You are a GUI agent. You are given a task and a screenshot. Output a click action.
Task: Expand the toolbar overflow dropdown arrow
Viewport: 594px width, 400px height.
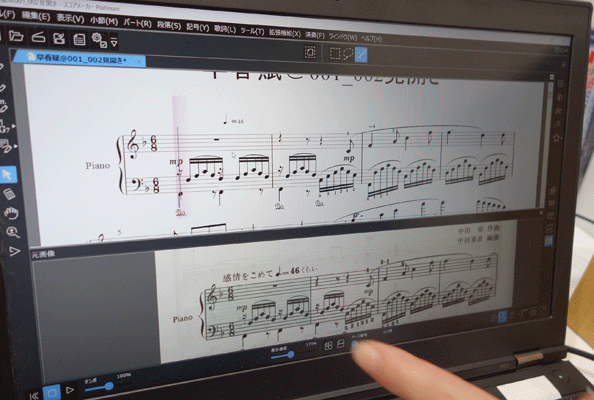(114, 41)
